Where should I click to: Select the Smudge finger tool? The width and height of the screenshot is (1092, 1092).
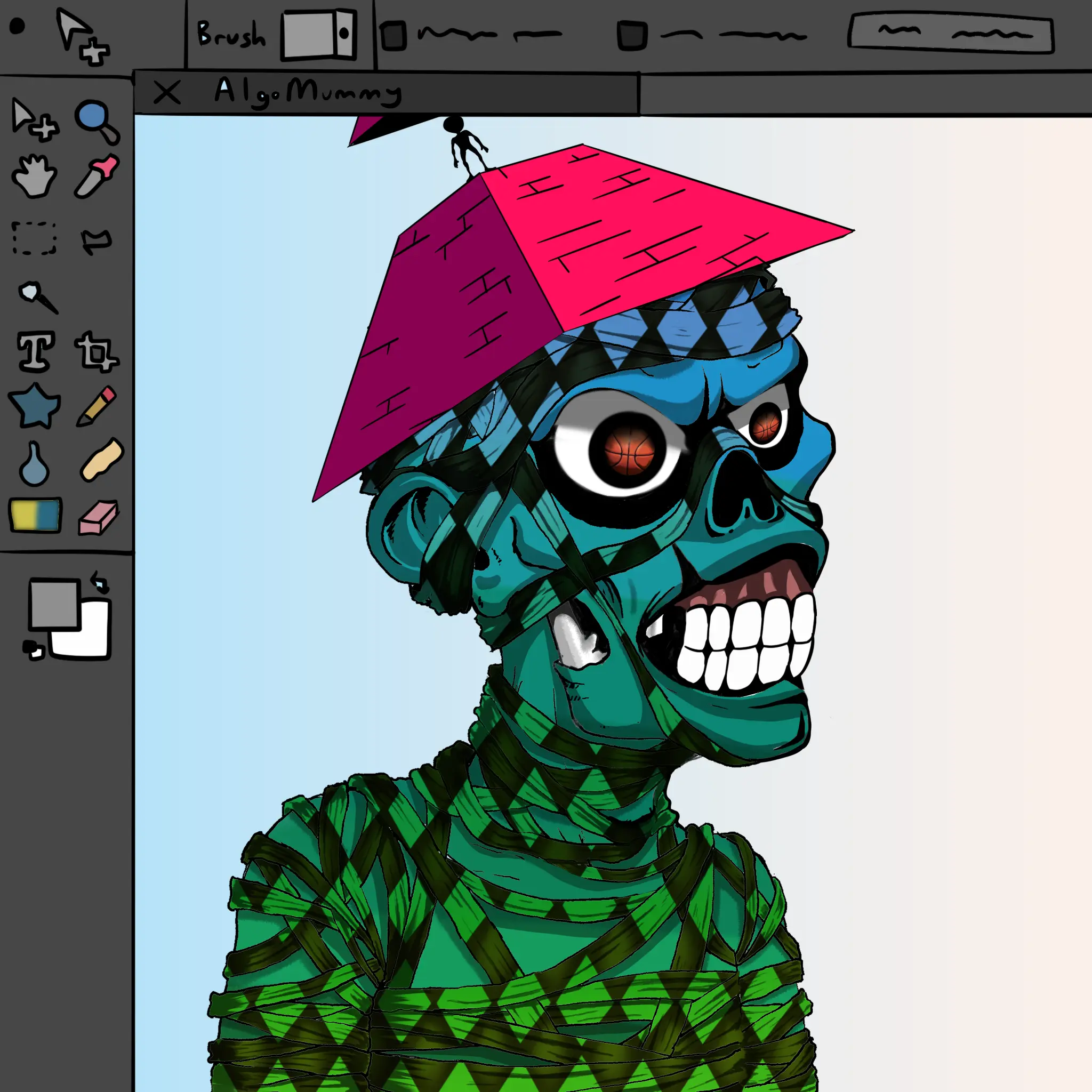pyautogui.click(x=102, y=460)
